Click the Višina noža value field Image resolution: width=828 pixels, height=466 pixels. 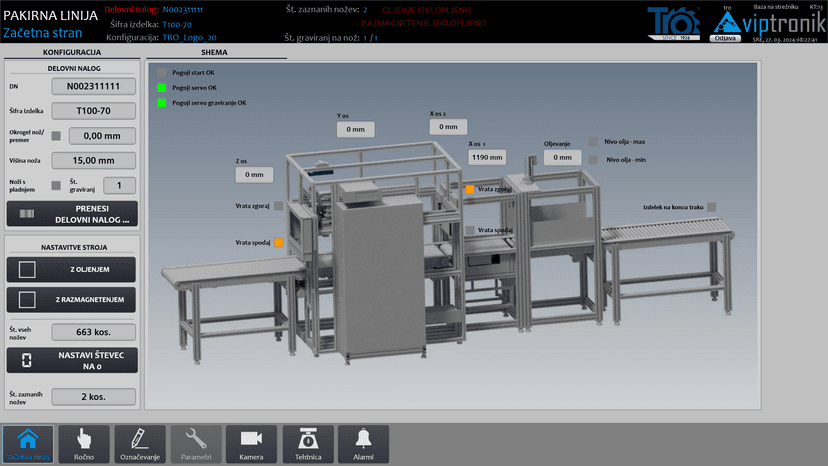pos(93,160)
